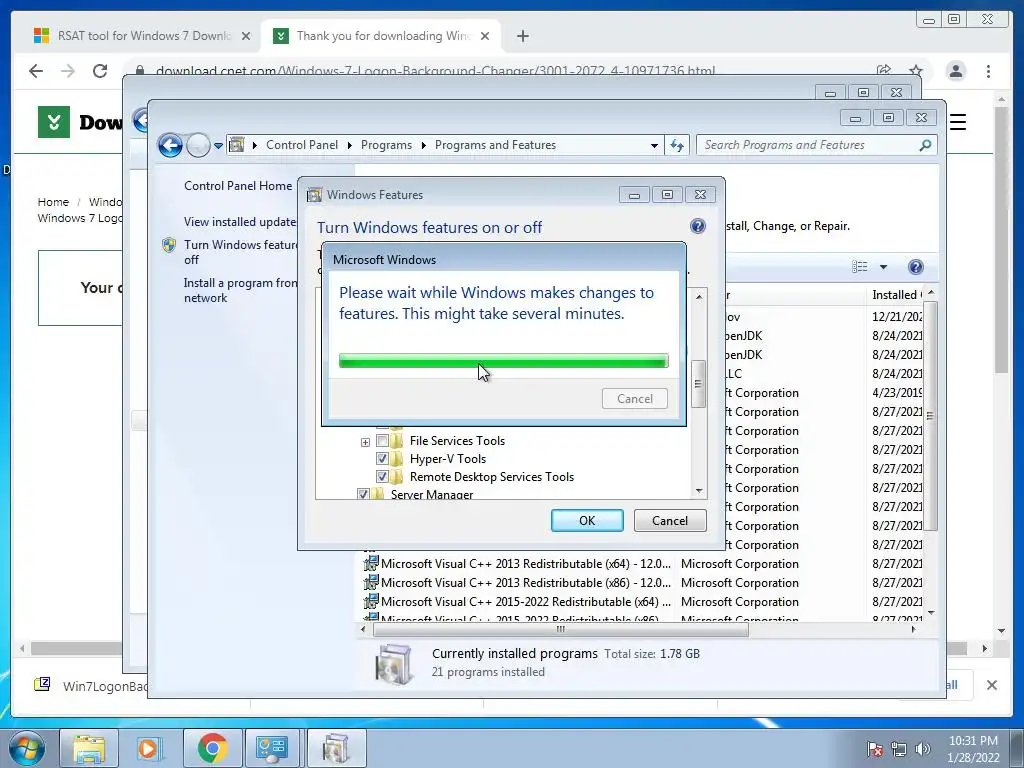This screenshot has height=768, width=1024.
Task: Open the Chrome profile avatar
Action: [955, 71]
